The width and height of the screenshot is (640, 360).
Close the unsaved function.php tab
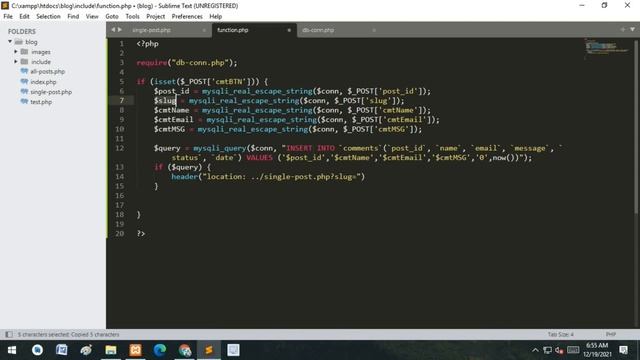coord(289,30)
